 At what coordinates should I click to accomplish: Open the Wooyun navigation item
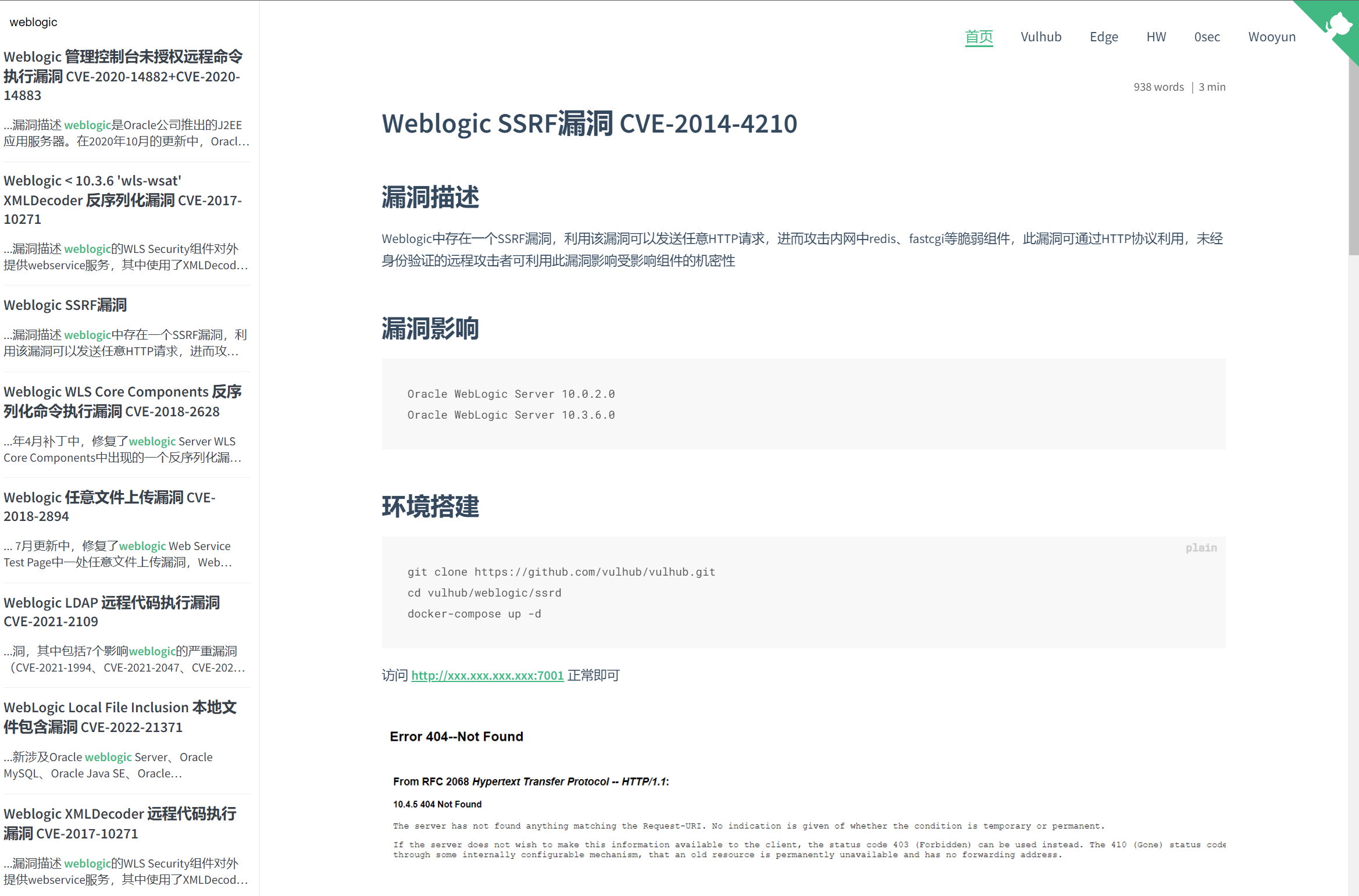[1271, 37]
